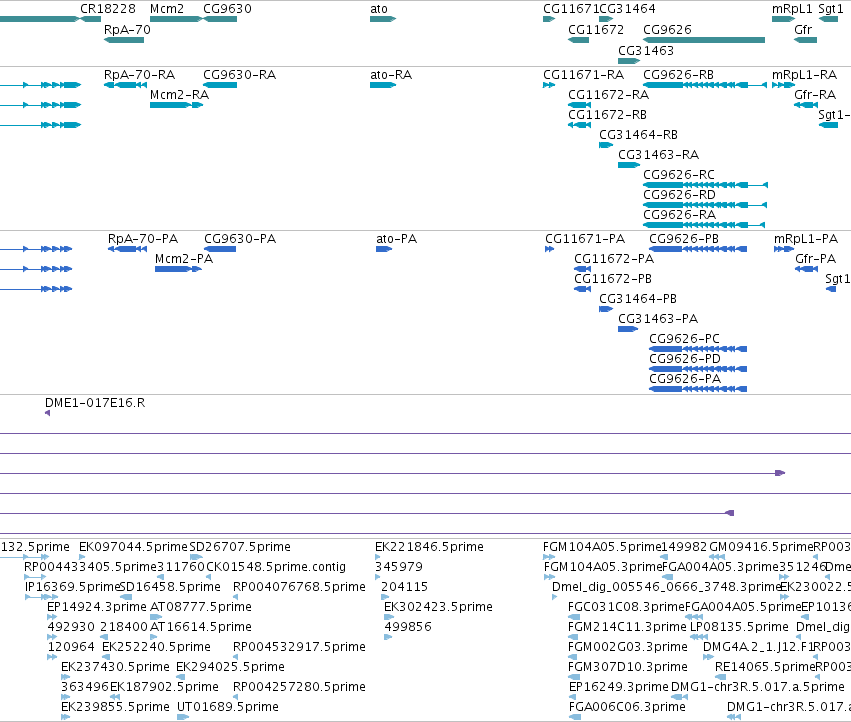This screenshot has width=851, height=722.
Task: Click the CG11672-RA transcript label
Action: pos(608,95)
